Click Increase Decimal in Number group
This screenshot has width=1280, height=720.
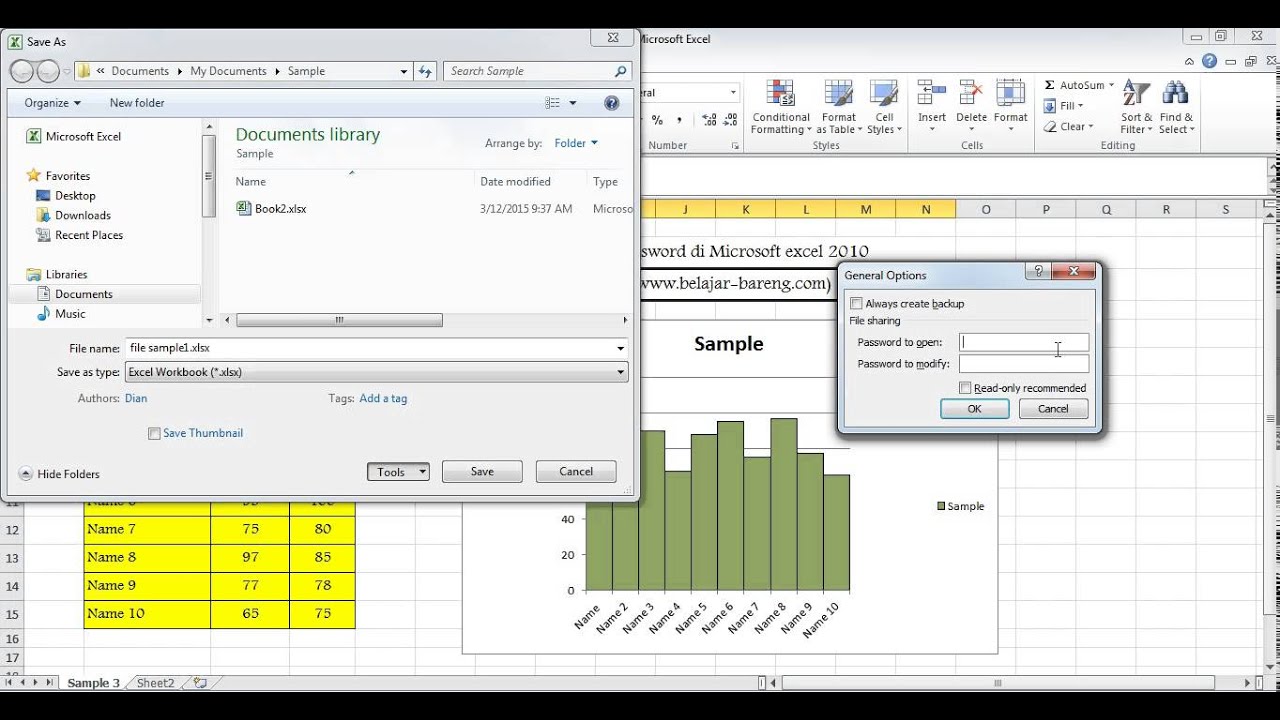click(x=709, y=120)
